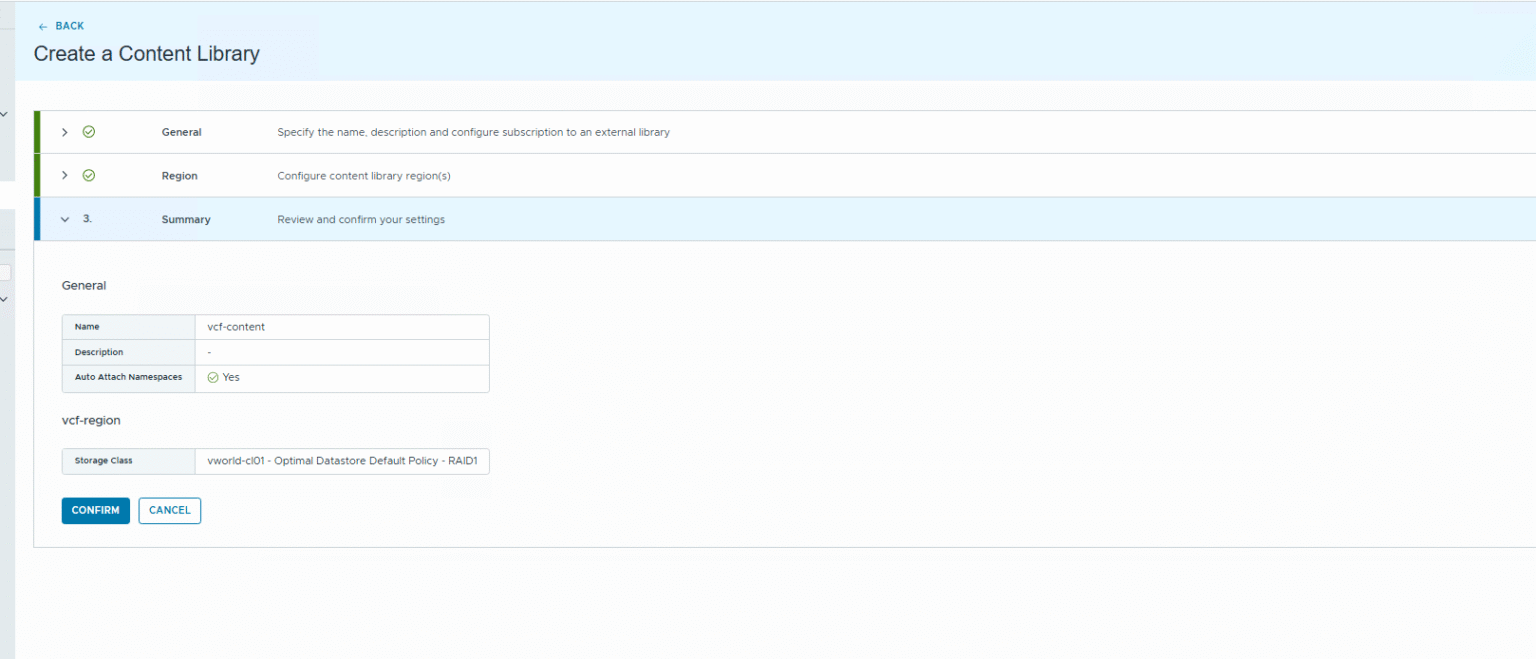Click lower chevron in left sidebar
This screenshot has height=659, width=1536.
point(4,299)
